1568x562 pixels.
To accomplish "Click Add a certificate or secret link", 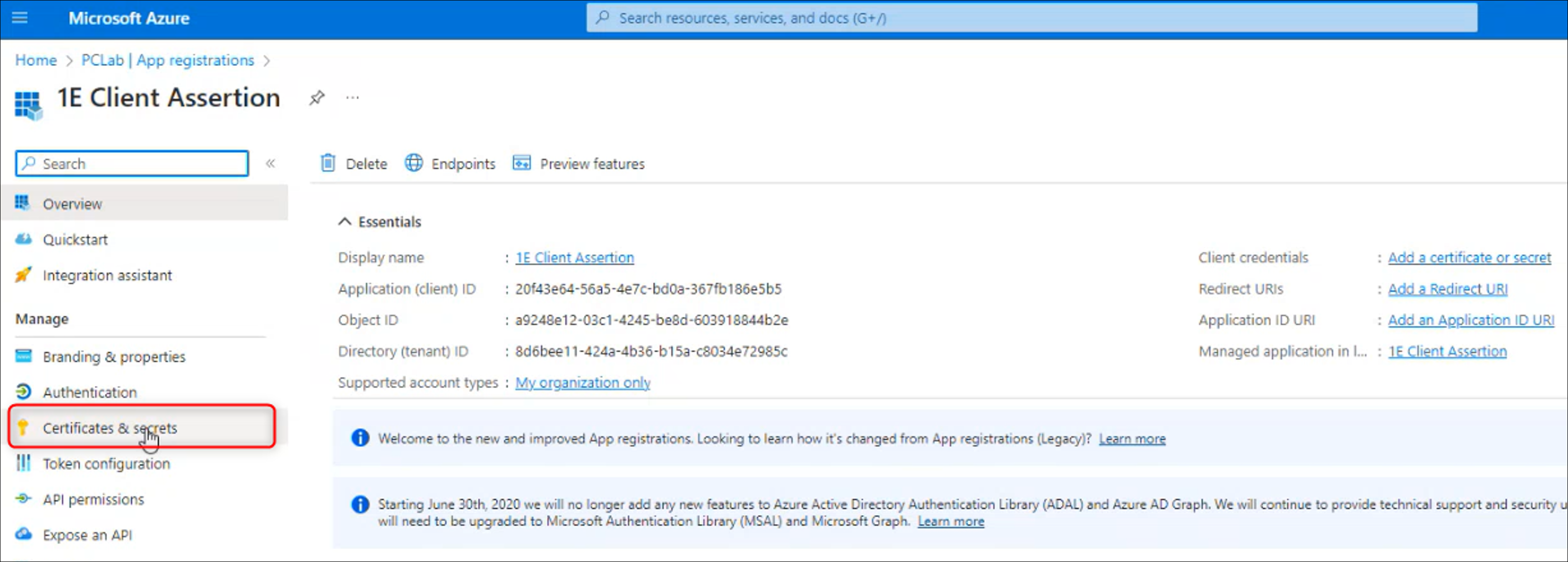I will [1469, 258].
